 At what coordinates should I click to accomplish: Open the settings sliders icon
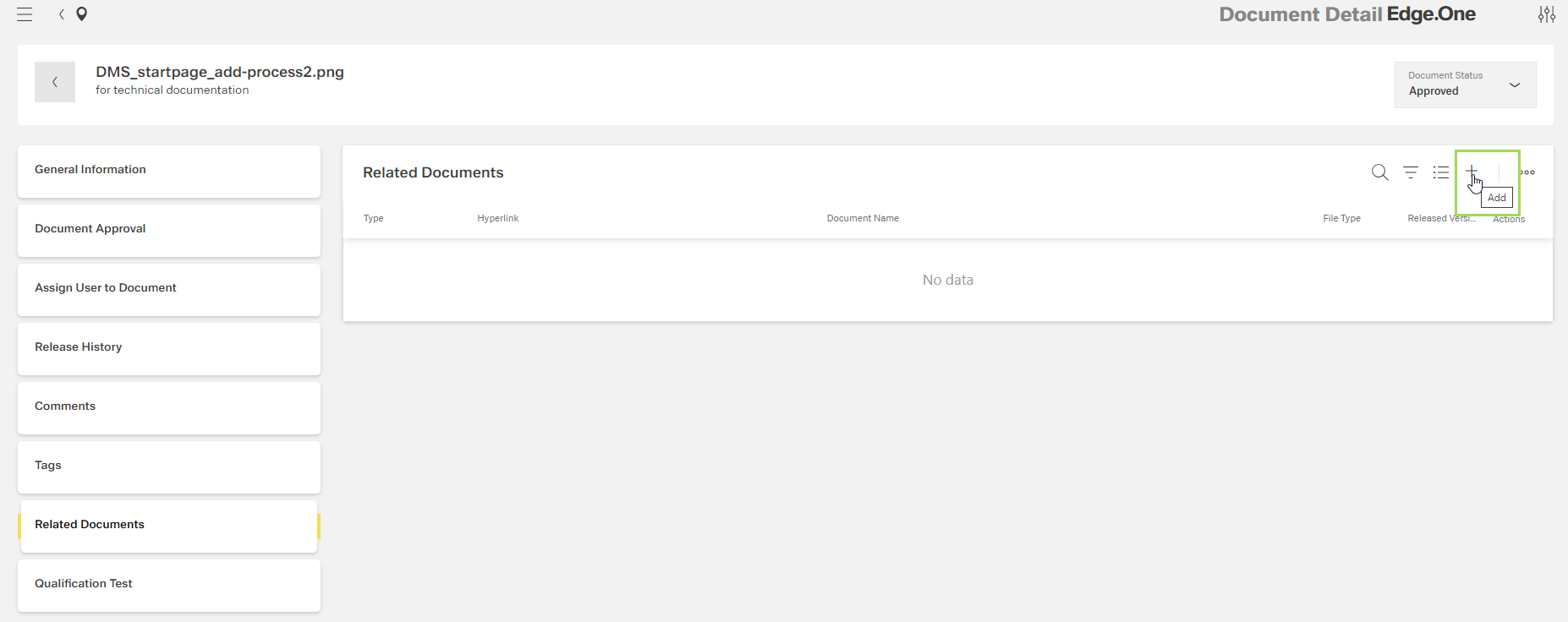[x=1546, y=14]
